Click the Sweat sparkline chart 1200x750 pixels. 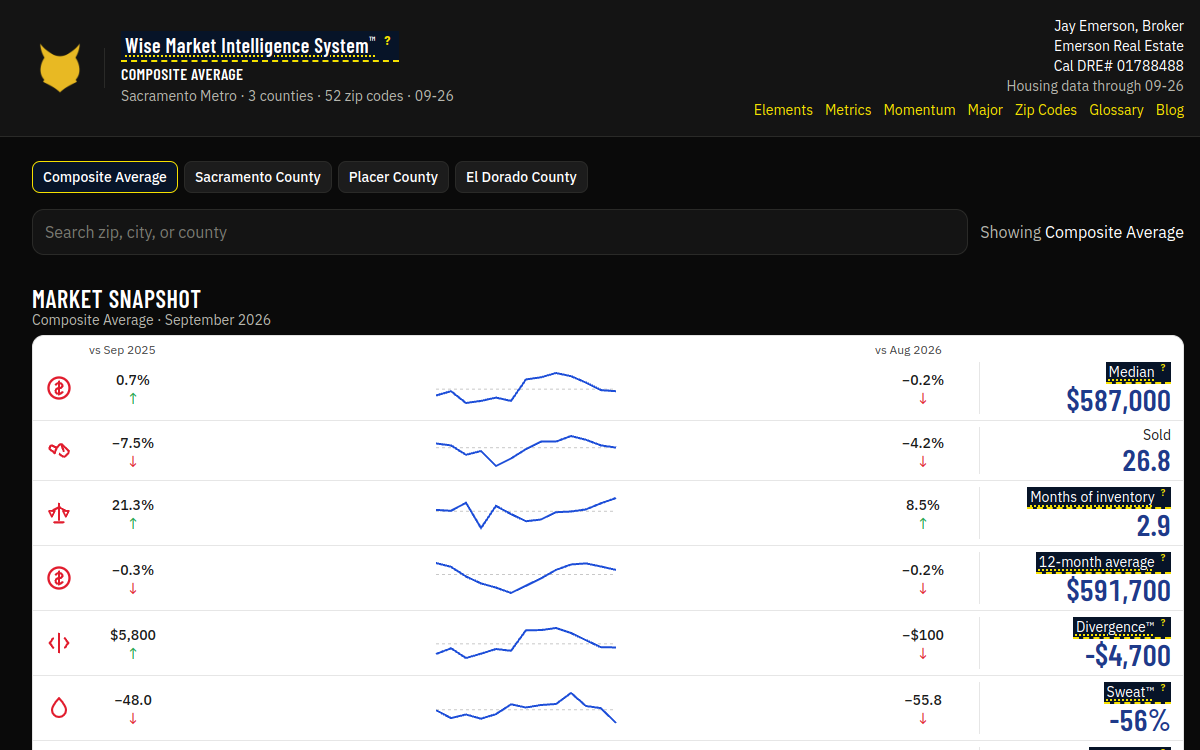526,707
